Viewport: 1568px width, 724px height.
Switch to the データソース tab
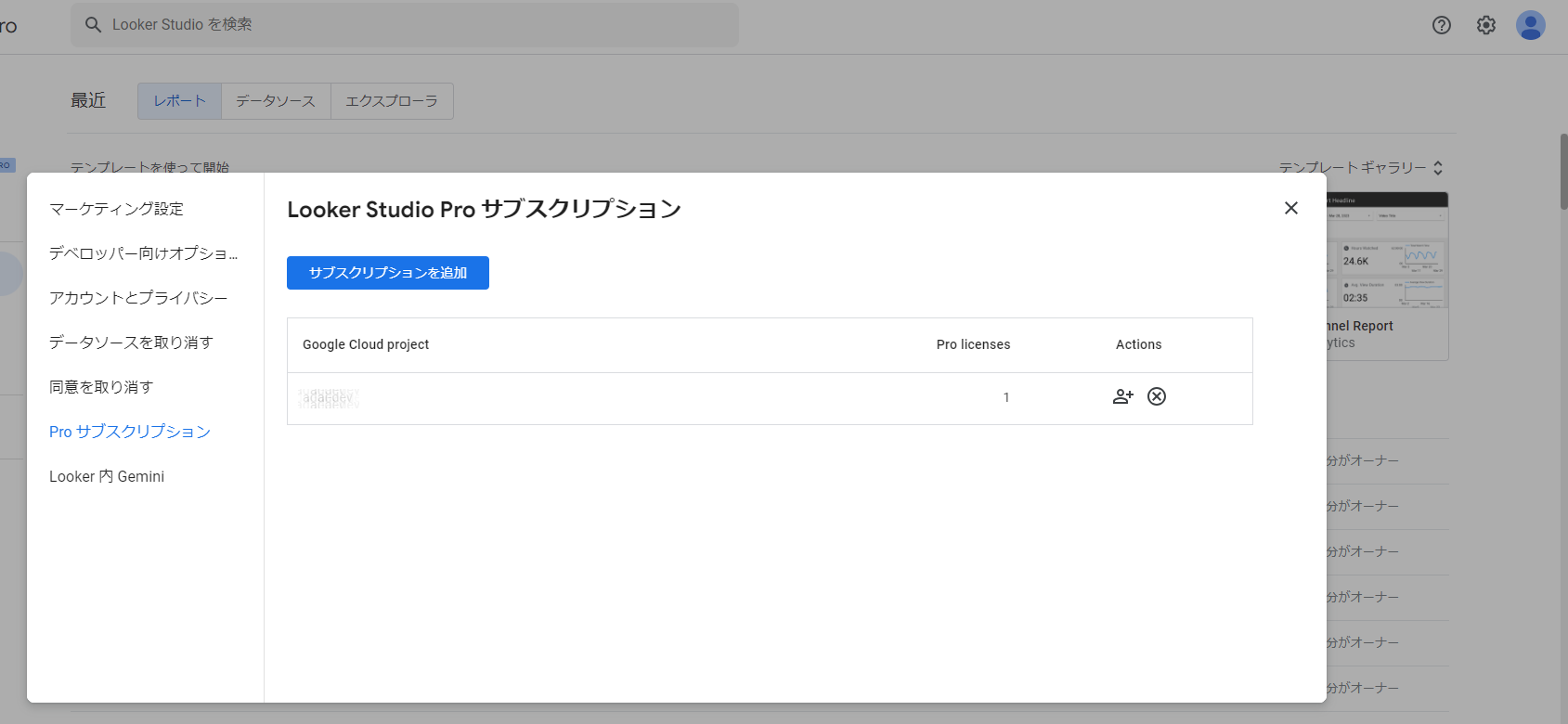276,101
